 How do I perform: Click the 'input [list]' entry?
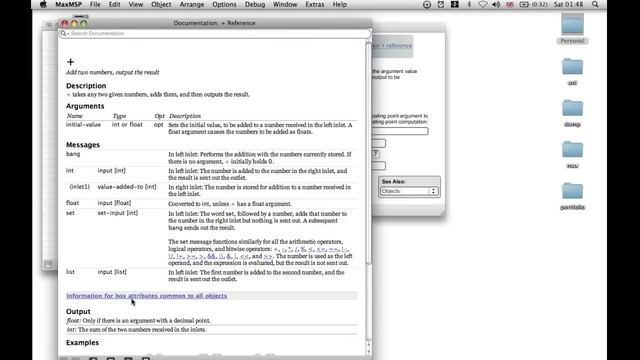click(x=112, y=272)
